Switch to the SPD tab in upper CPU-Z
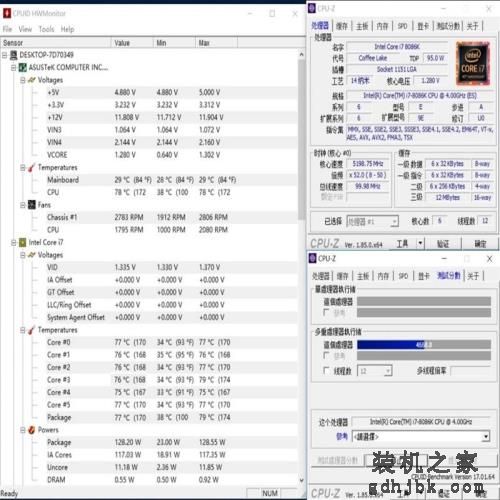The image size is (500, 500). point(403,26)
